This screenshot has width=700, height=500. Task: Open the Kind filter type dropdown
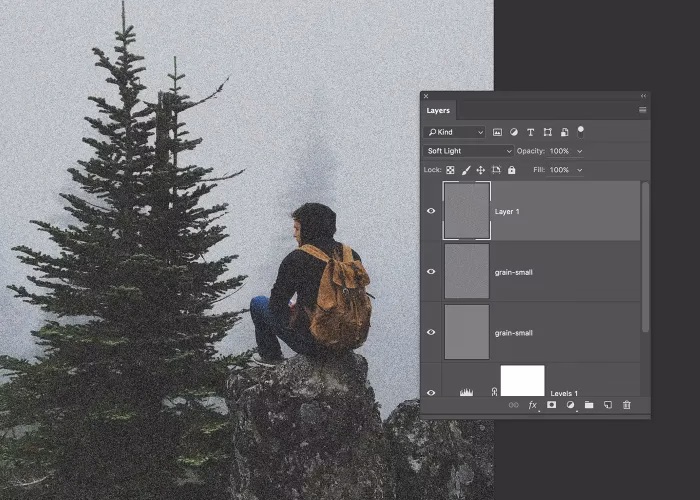tap(454, 132)
